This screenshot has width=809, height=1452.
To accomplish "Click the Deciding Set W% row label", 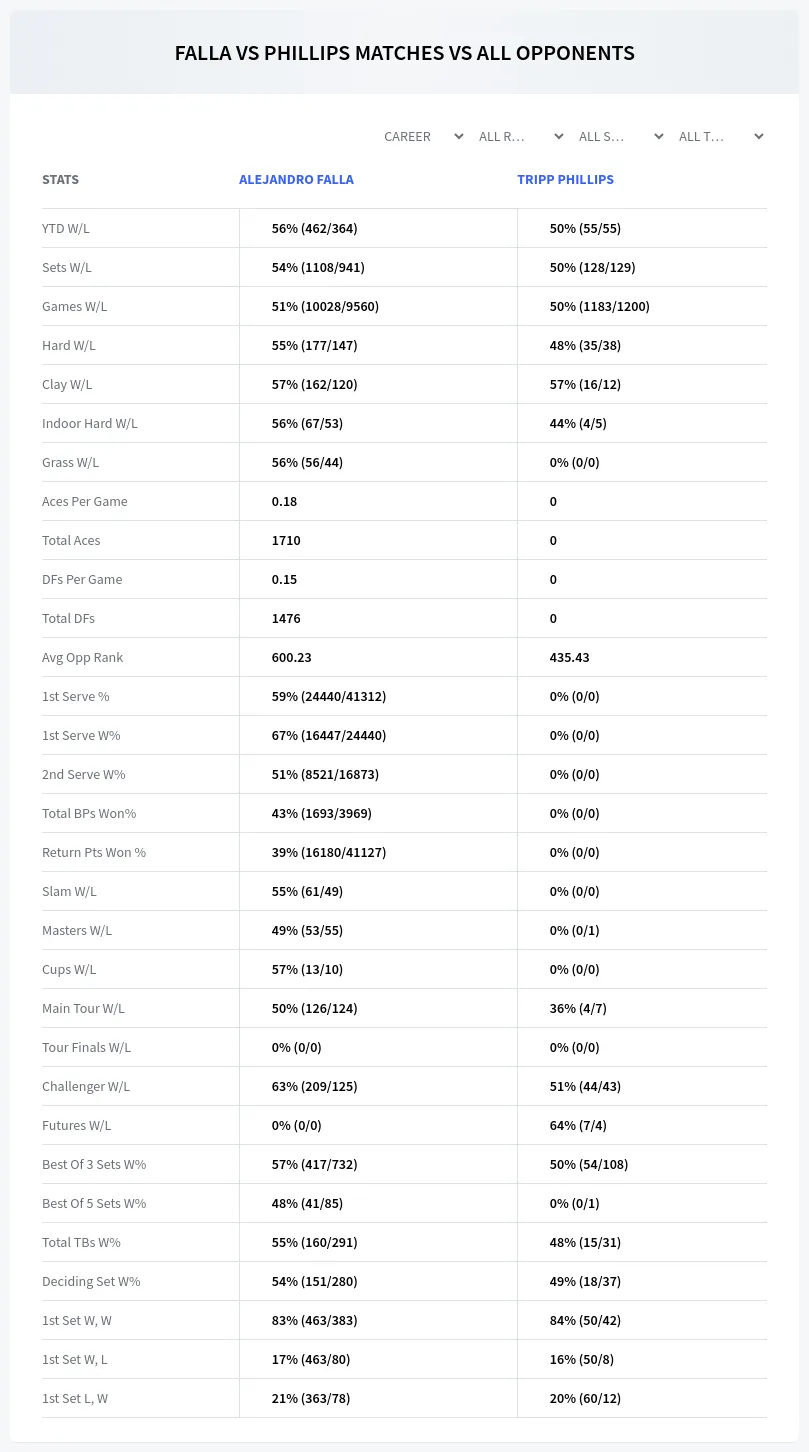I will point(91,1281).
